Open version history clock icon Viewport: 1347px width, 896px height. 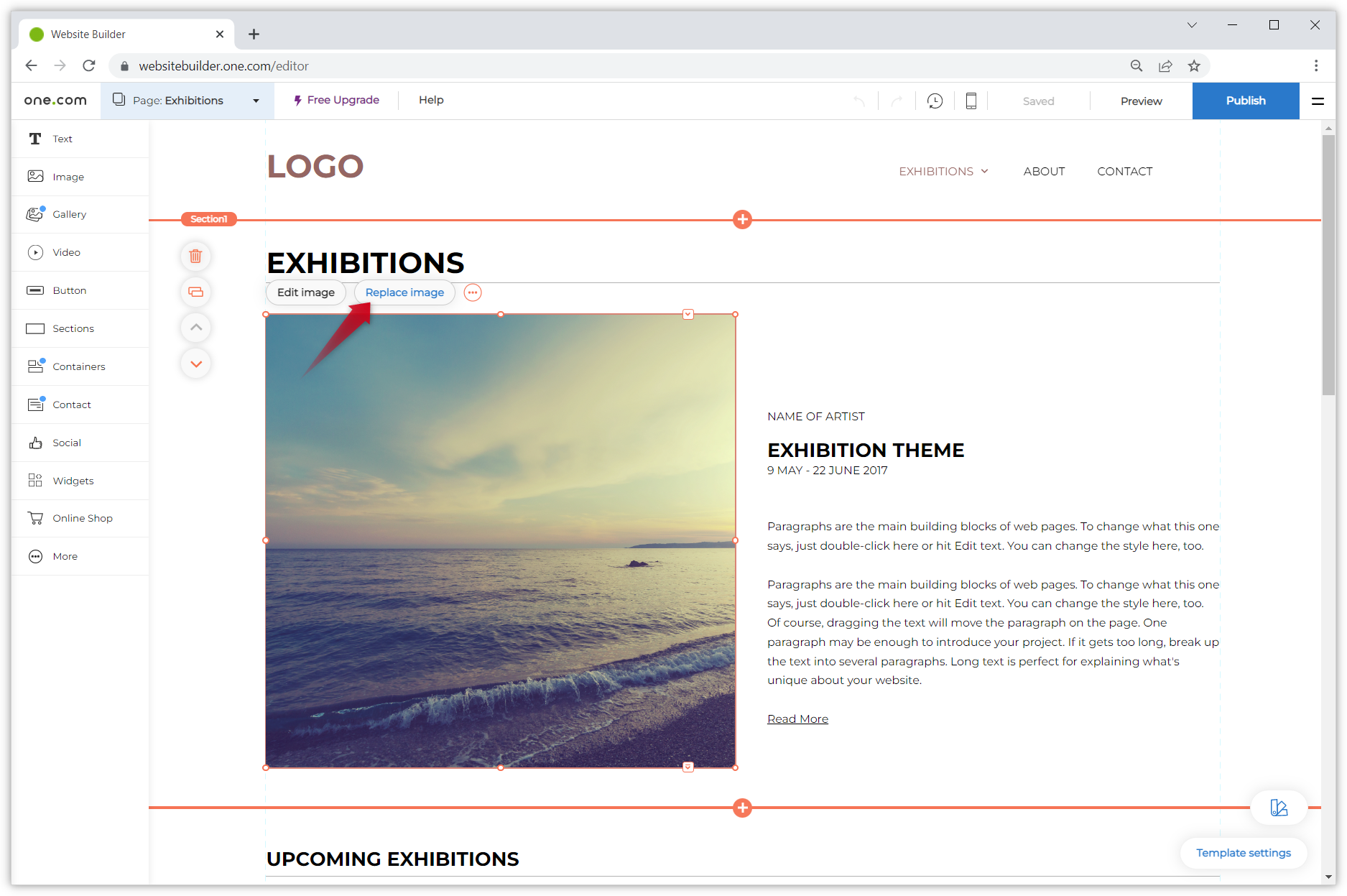(x=935, y=101)
